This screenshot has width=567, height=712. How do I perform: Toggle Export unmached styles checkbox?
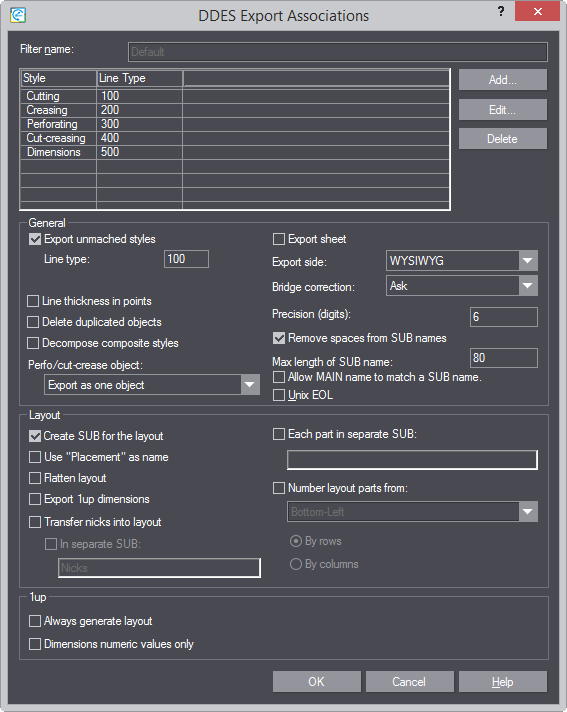(x=35, y=239)
